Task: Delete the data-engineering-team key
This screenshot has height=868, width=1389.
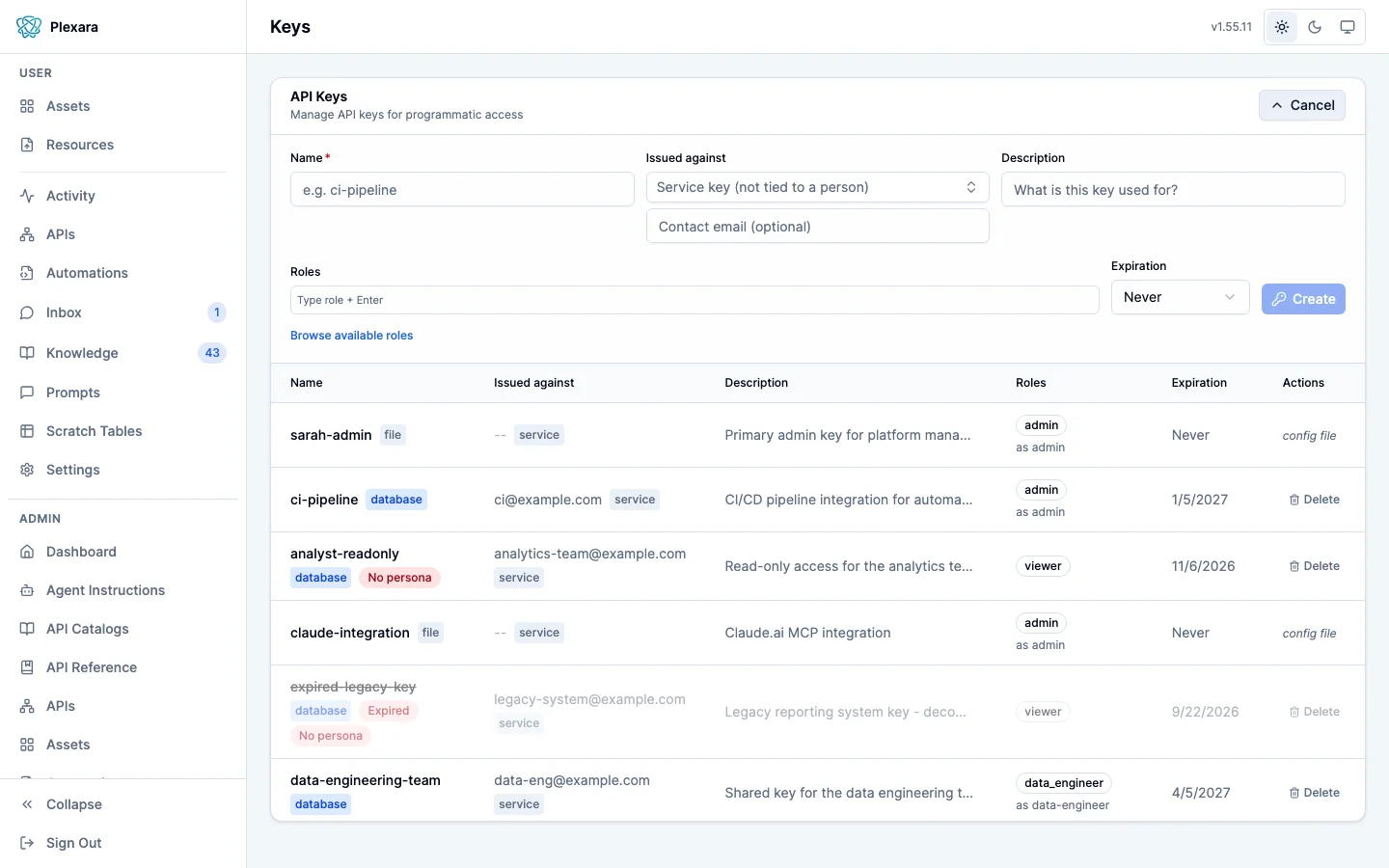Action: pos(1314,793)
